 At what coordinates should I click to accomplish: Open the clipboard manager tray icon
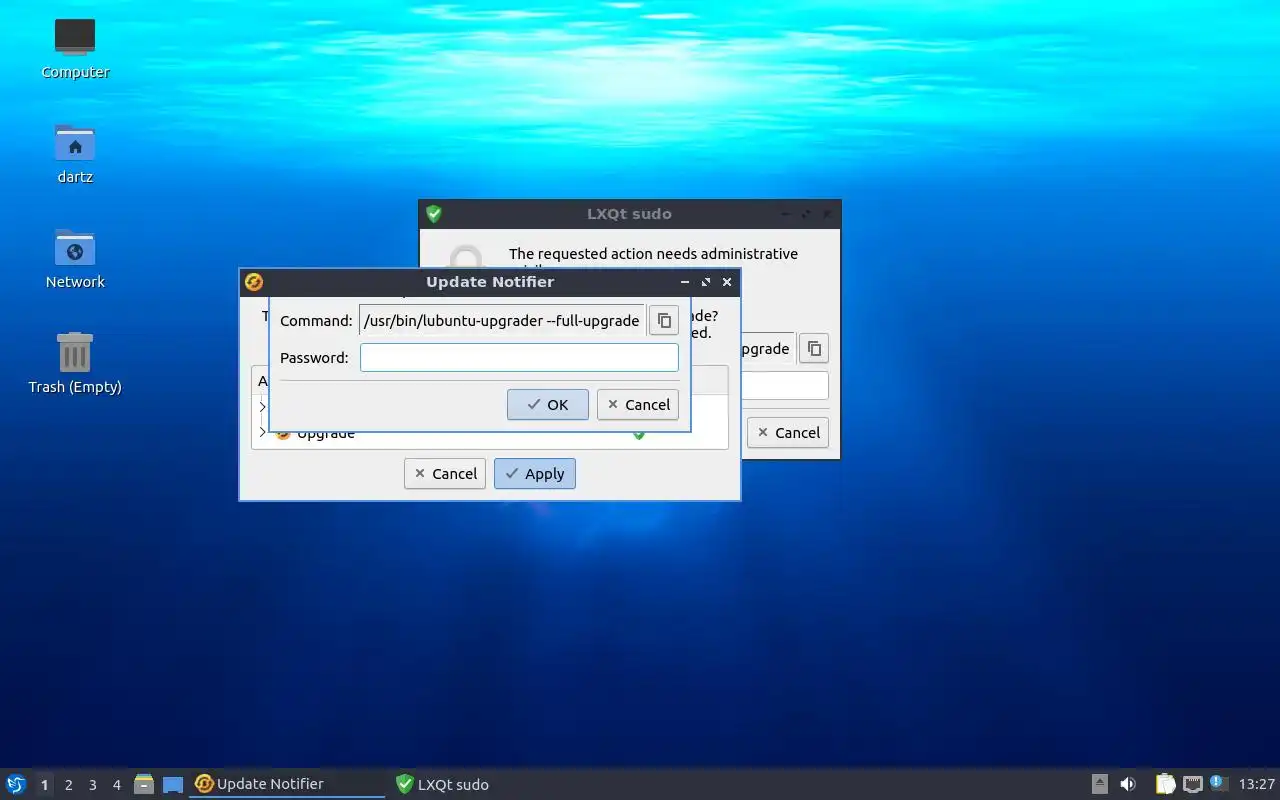(1165, 784)
